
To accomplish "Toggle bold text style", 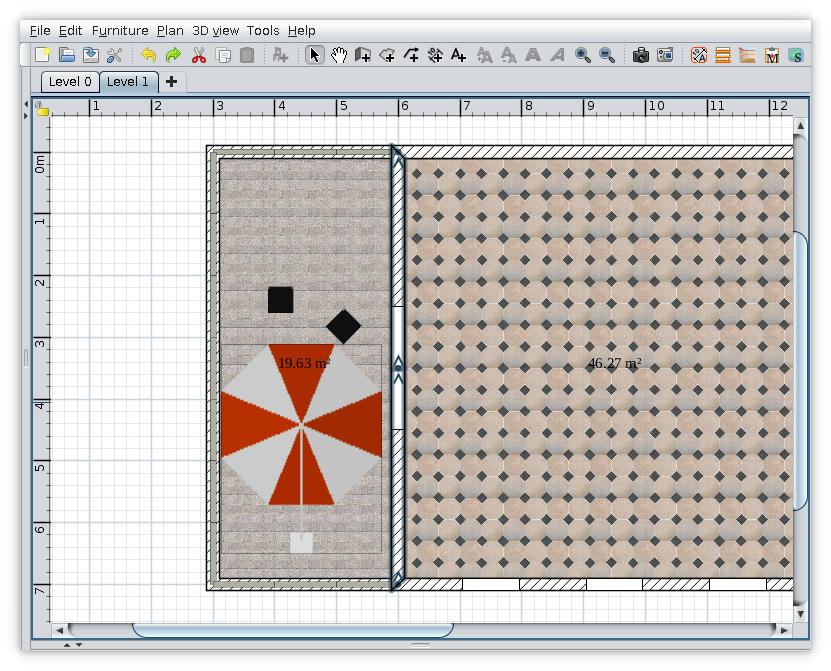I will [x=533, y=55].
